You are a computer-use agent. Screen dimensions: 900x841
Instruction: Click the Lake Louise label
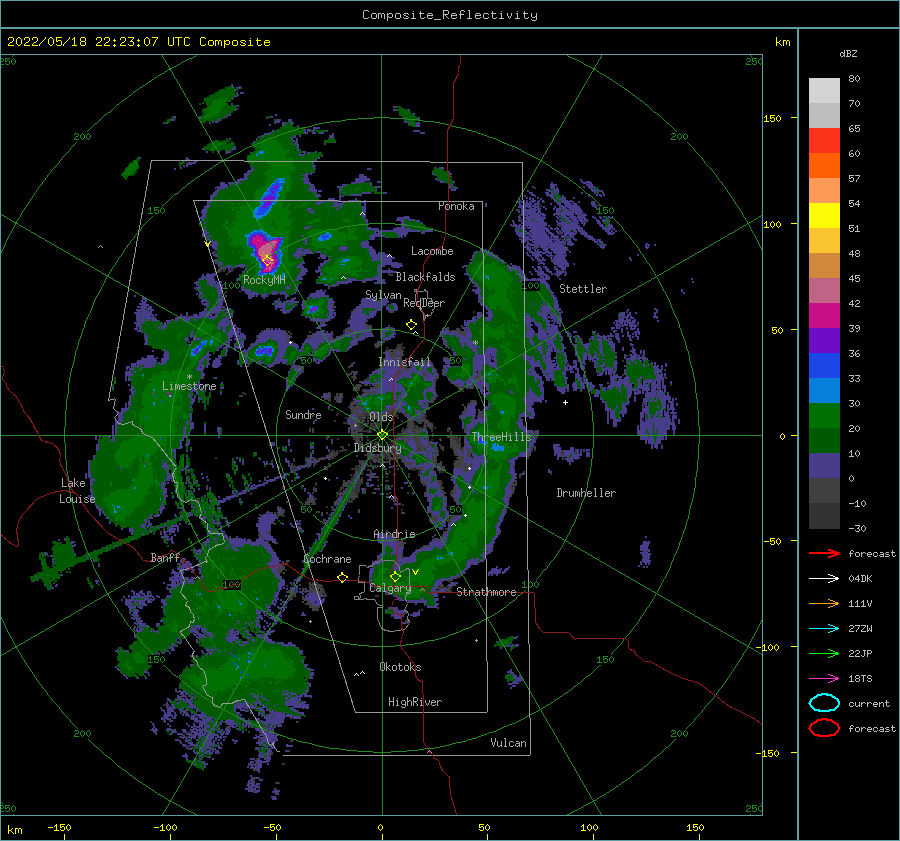tap(77, 491)
